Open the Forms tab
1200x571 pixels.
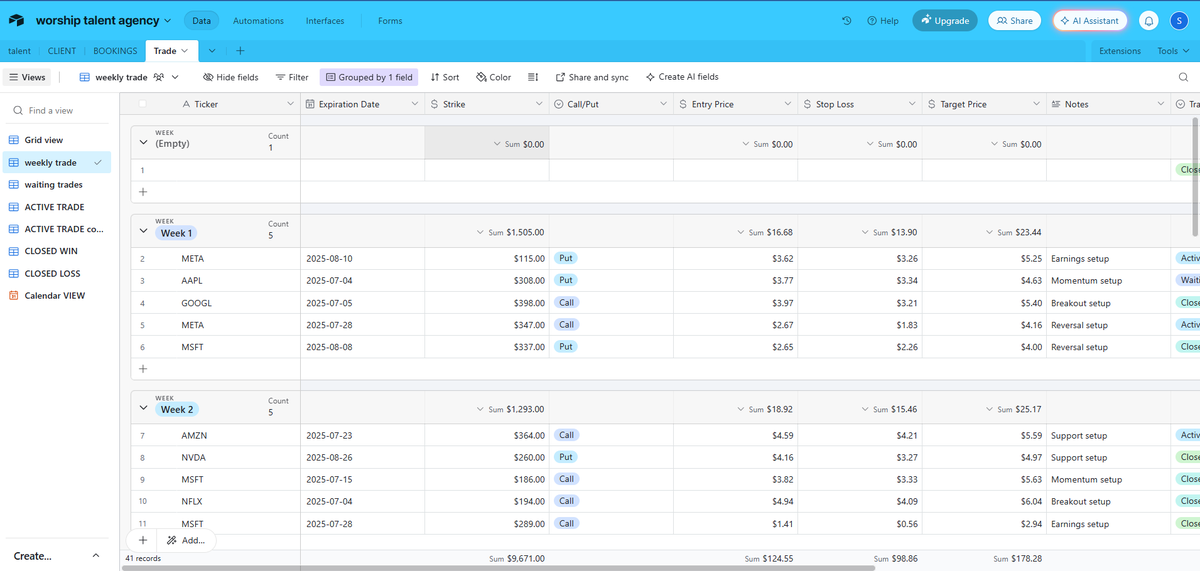point(390,21)
